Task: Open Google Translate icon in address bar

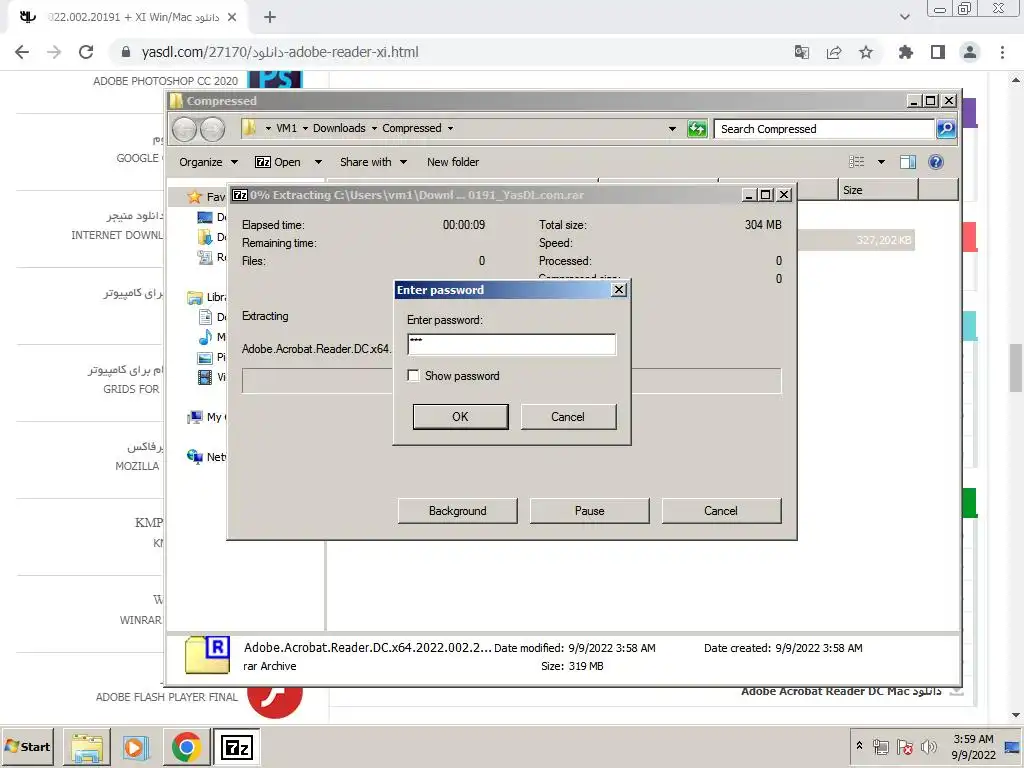Action: pyautogui.click(x=802, y=52)
